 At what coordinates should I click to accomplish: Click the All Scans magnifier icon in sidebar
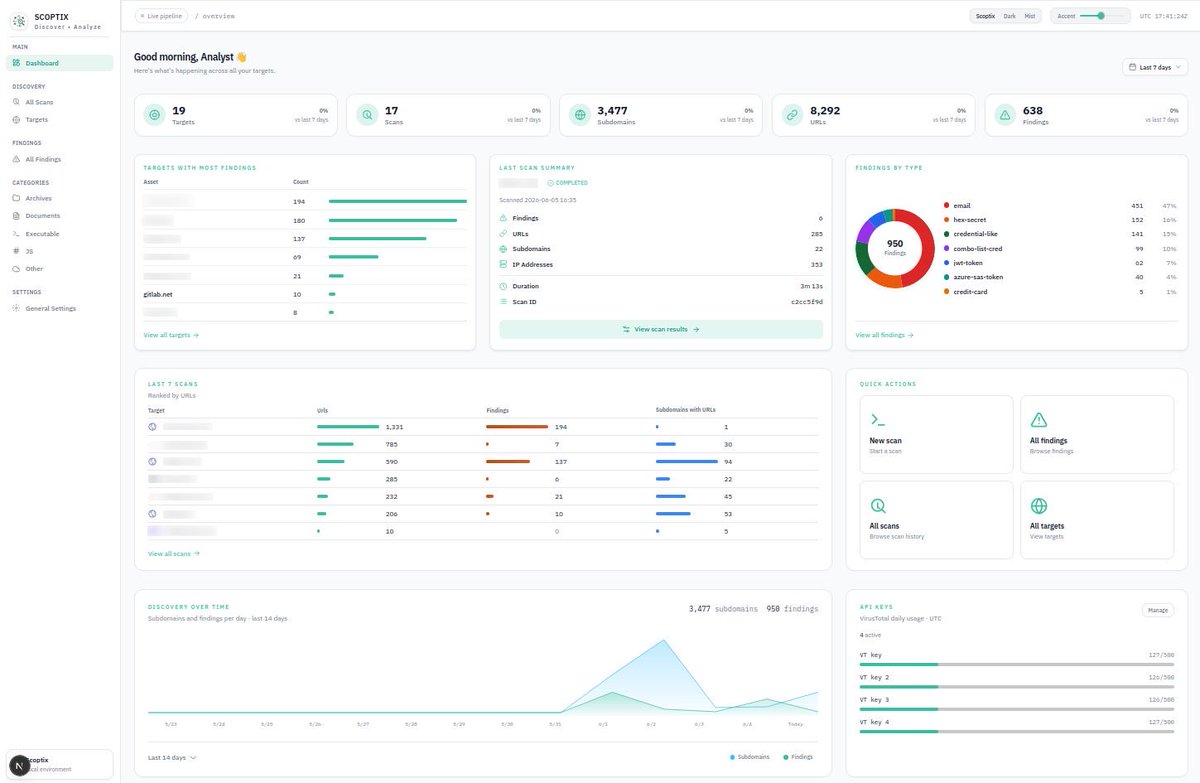16,102
